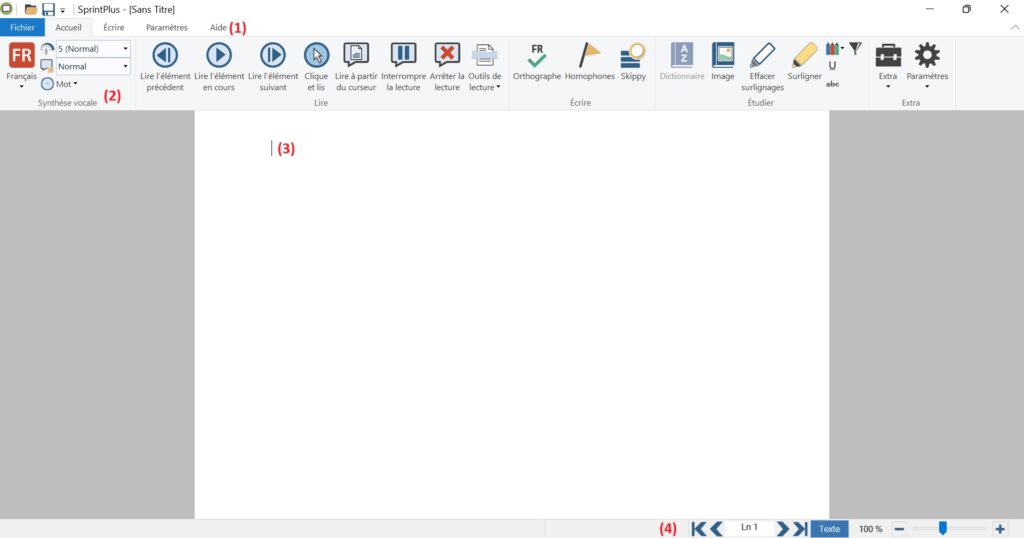Click the FR Français language icon

[x=22, y=55]
